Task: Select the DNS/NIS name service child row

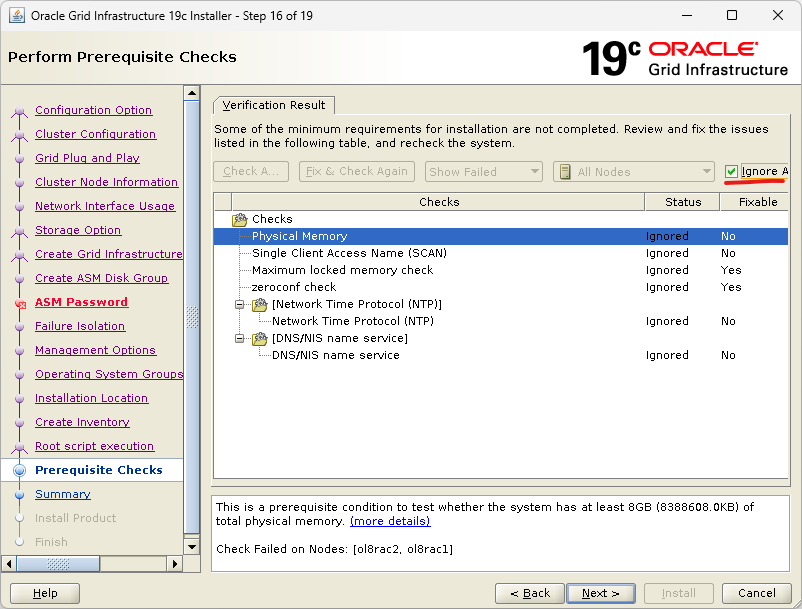Action: click(501, 355)
